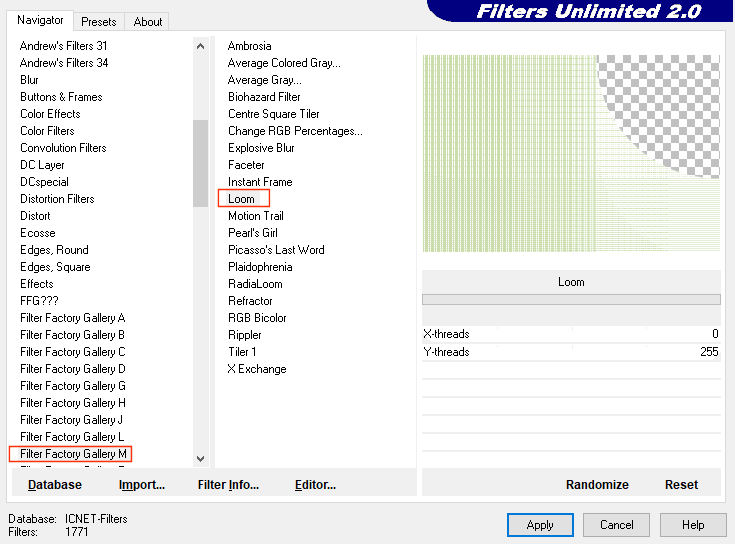735x544 pixels.
Task: Choose the X Exchange filter
Action: (x=257, y=369)
